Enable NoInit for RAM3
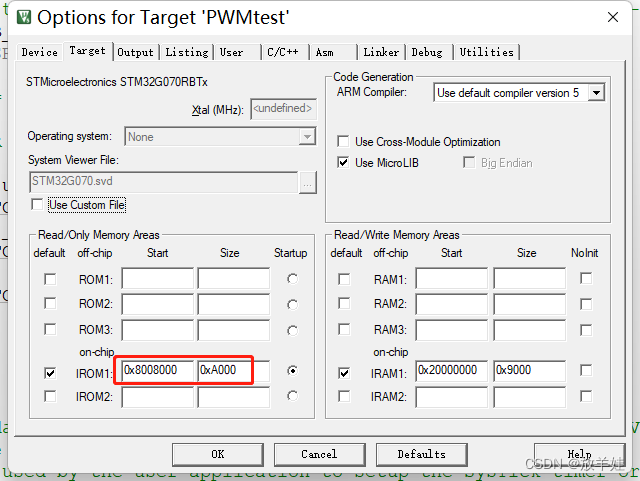640x481 pixels. click(586, 330)
